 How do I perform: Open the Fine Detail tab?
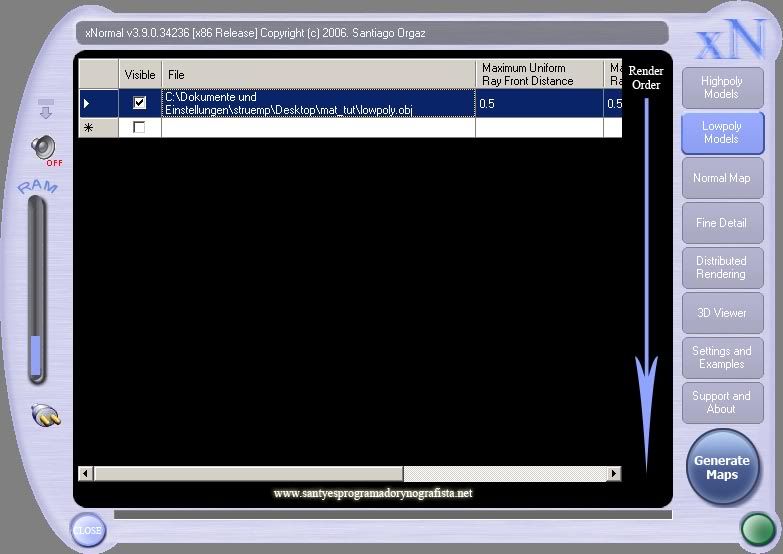pos(722,223)
